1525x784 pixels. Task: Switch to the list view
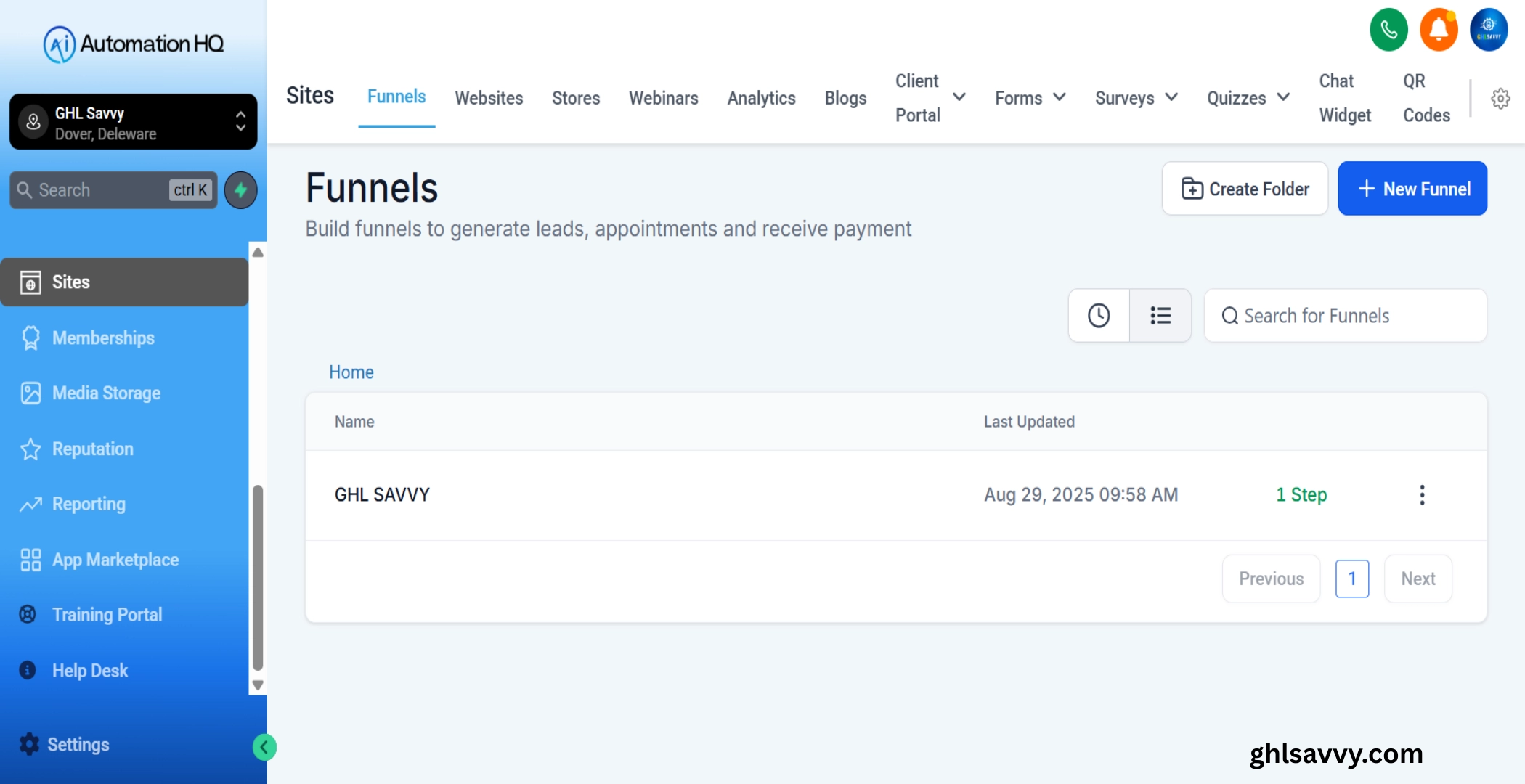tap(1160, 316)
